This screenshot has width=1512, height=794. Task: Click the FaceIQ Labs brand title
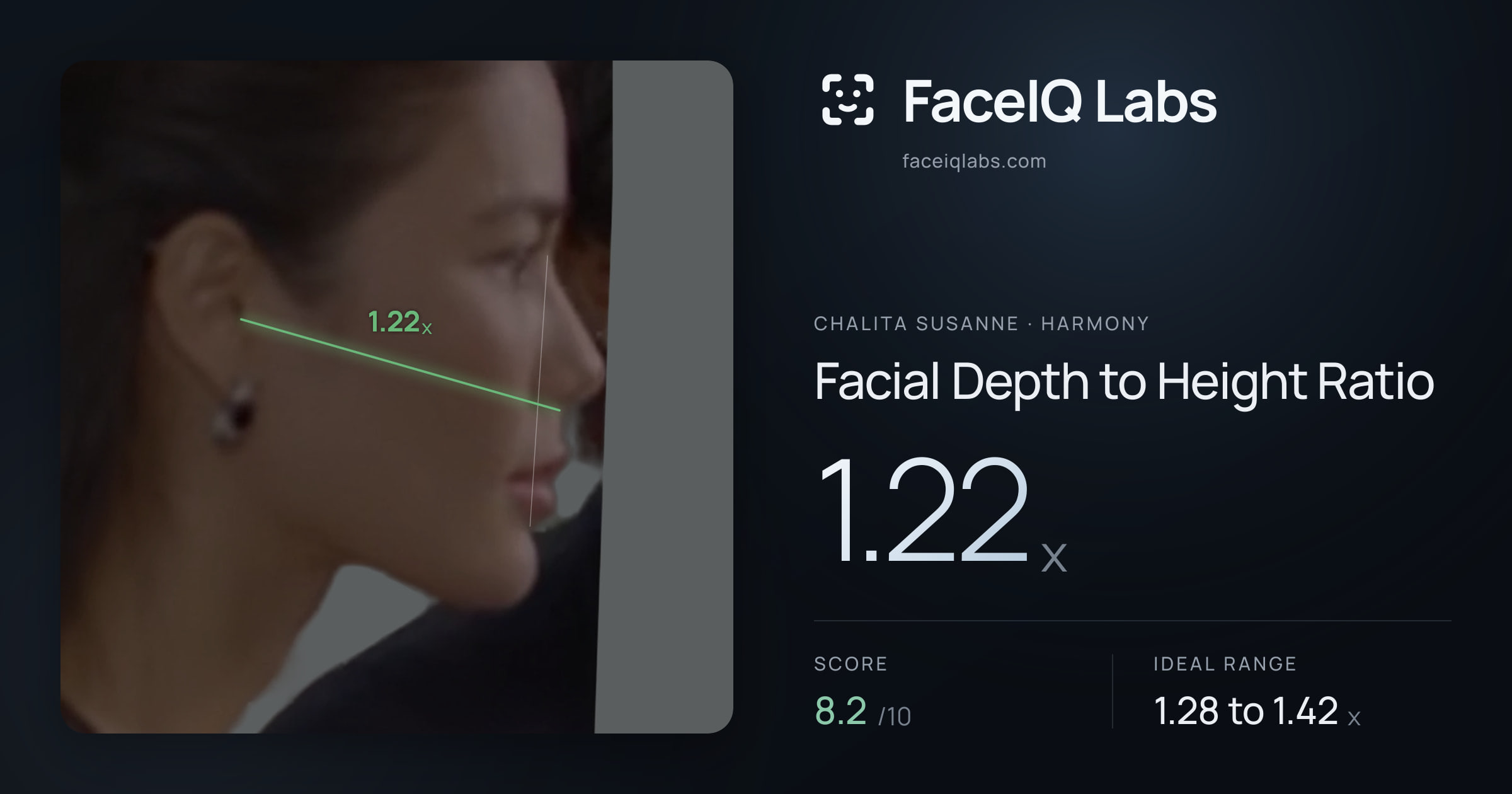tap(1060, 101)
